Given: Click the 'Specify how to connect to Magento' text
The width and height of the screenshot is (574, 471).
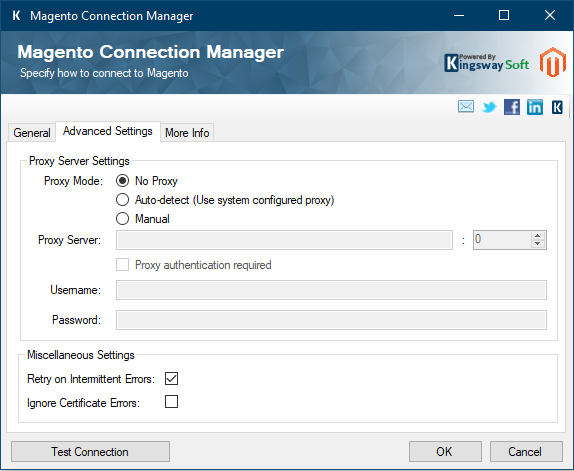Looking at the screenshot, I should click(104, 73).
